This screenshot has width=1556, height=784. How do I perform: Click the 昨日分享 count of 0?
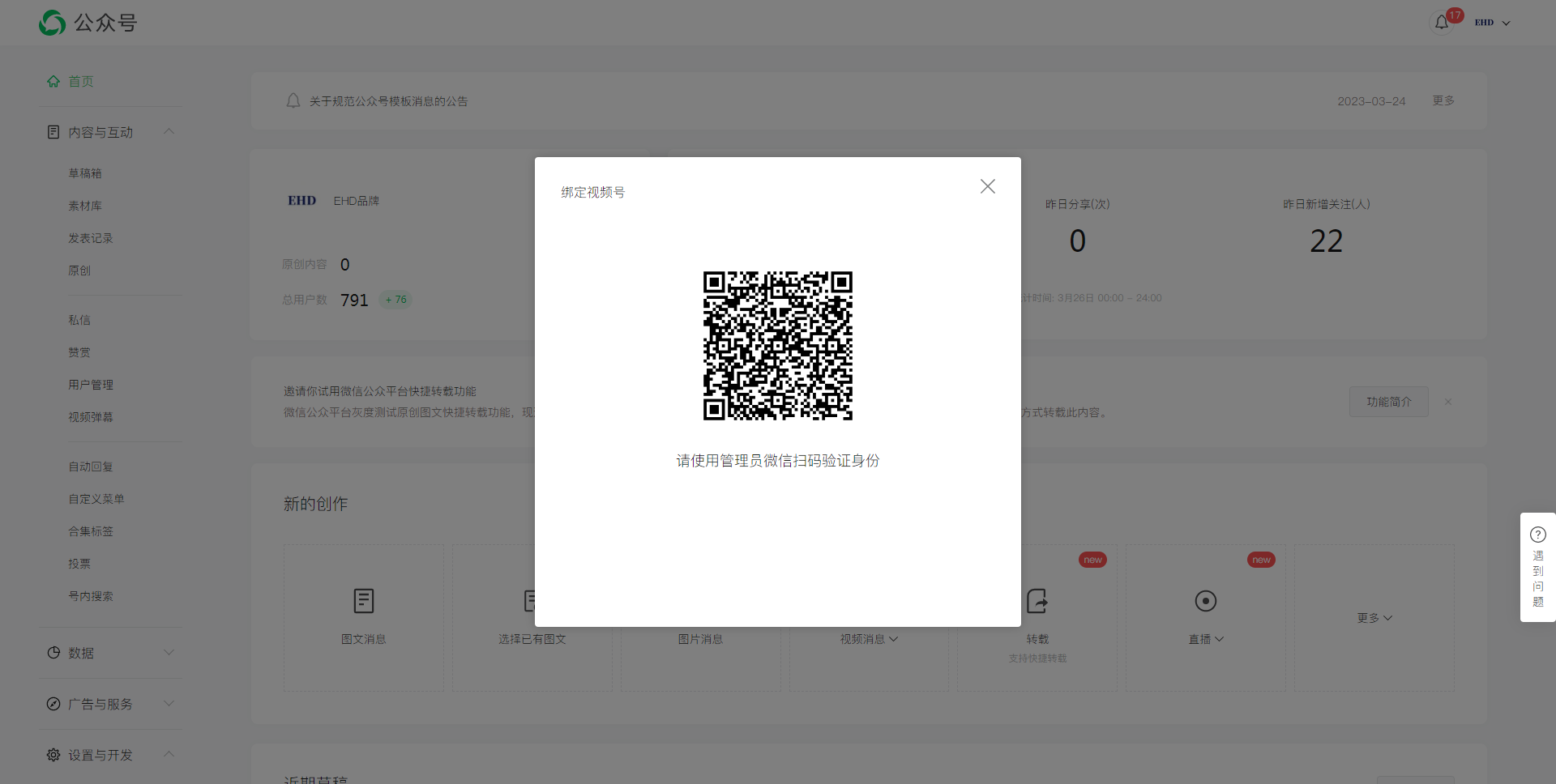[x=1078, y=241]
